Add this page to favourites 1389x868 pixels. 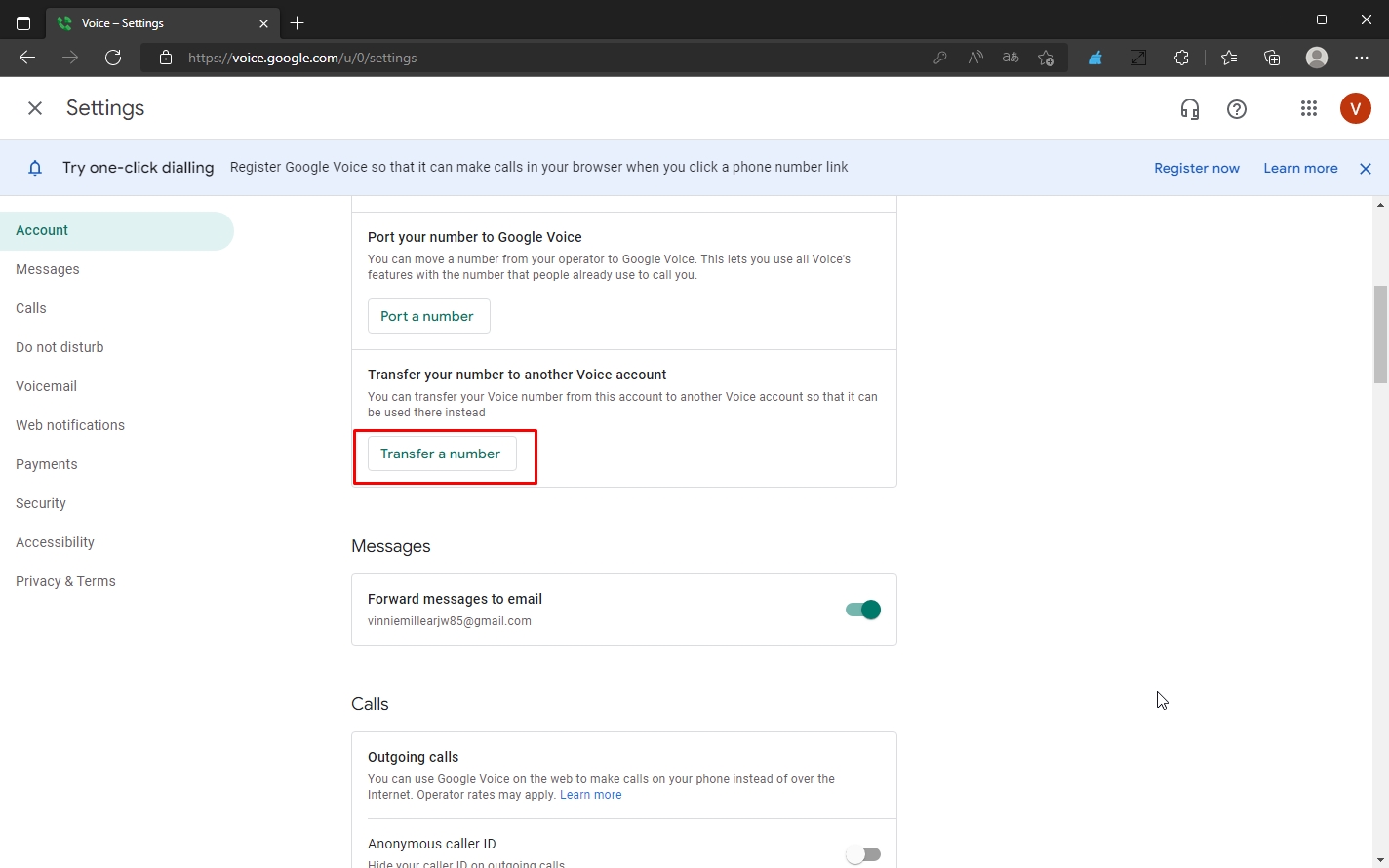(x=1046, y=58)
